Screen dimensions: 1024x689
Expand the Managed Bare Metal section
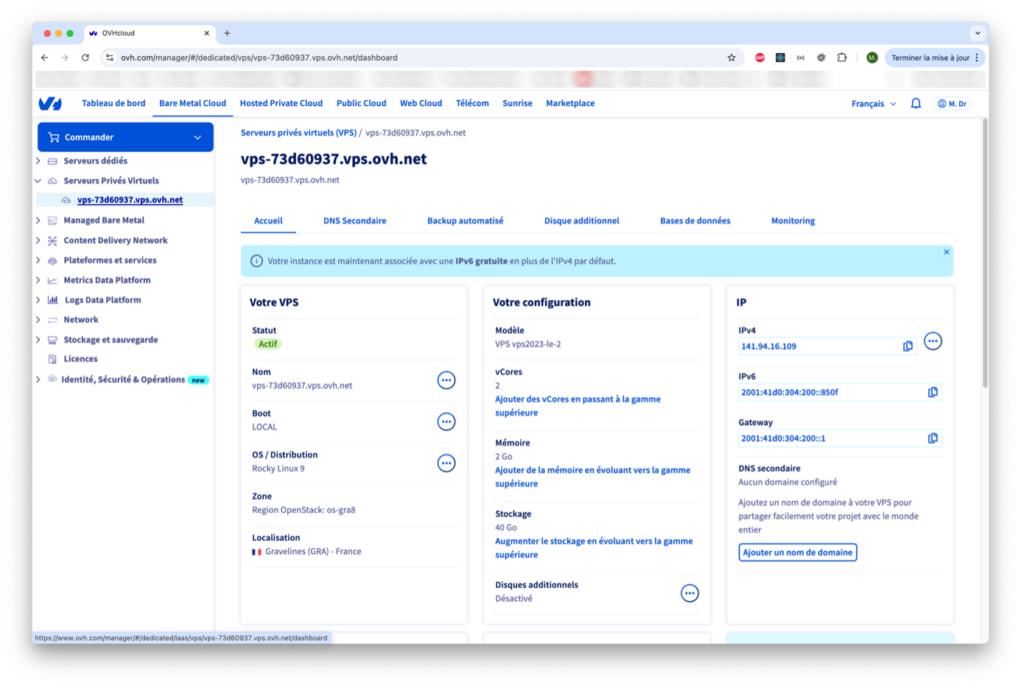pyautogui.click(x=38, y=221)
